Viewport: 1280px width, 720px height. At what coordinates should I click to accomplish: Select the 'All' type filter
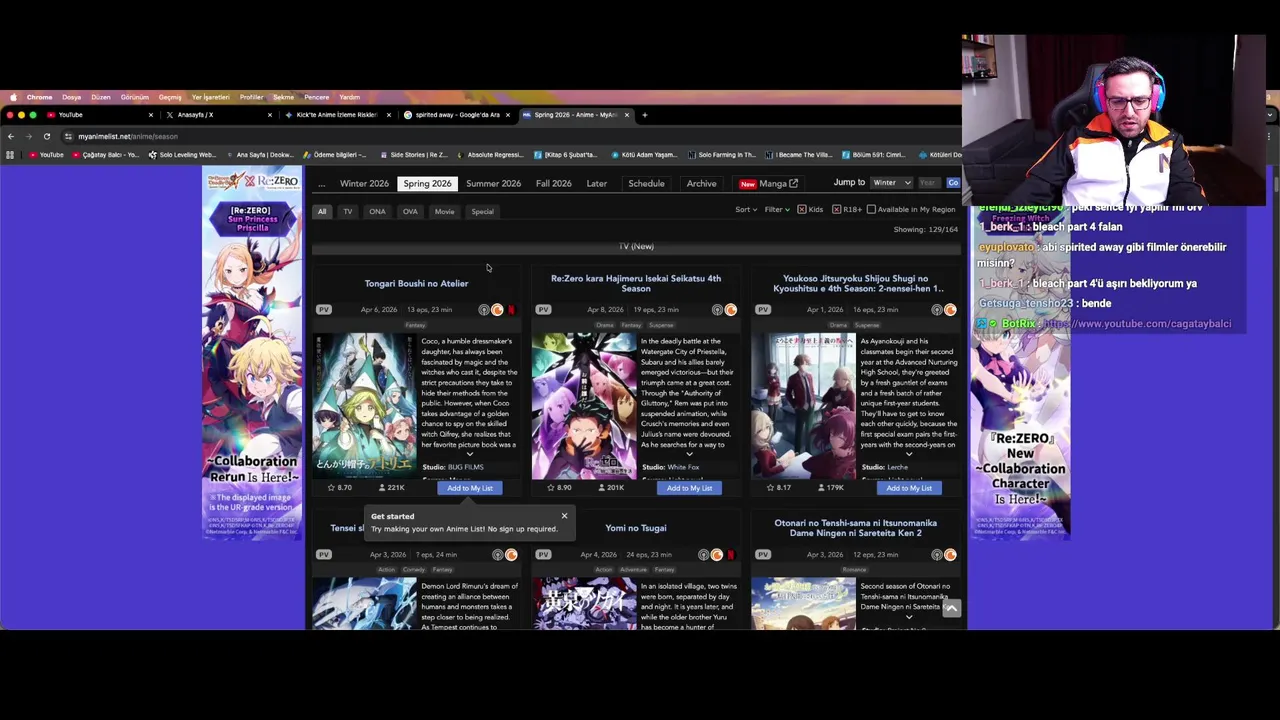pos(322,212)
